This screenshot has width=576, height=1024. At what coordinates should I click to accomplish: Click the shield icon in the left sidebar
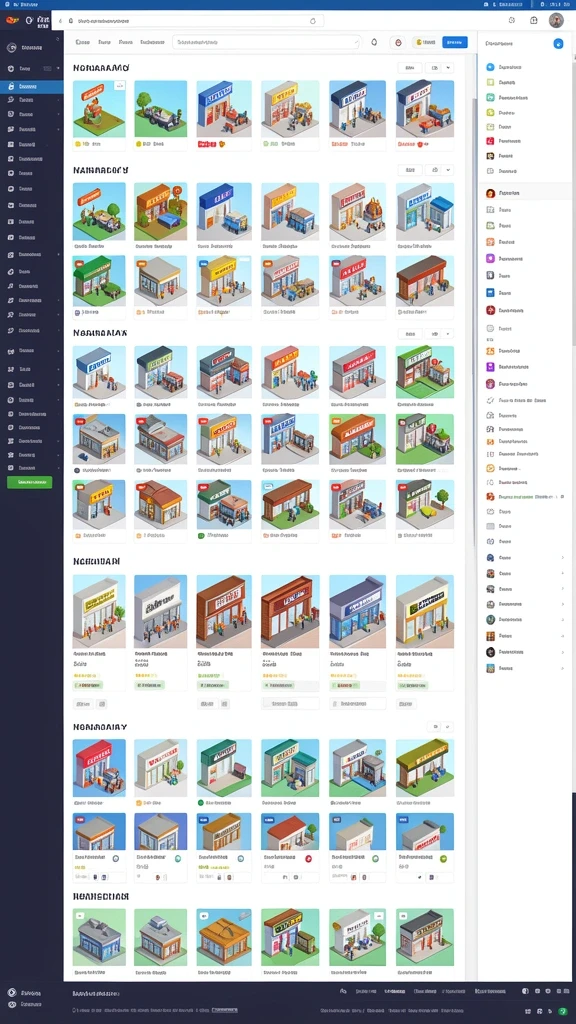click(x=11, y=69)
